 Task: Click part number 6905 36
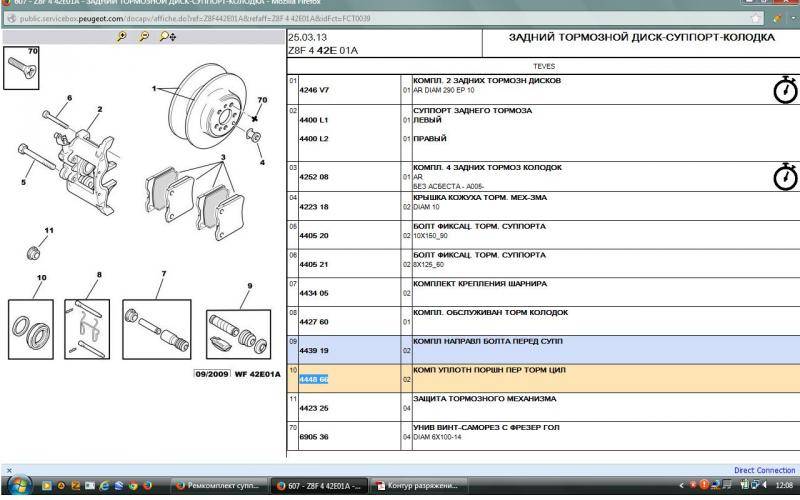coord(314,438)
